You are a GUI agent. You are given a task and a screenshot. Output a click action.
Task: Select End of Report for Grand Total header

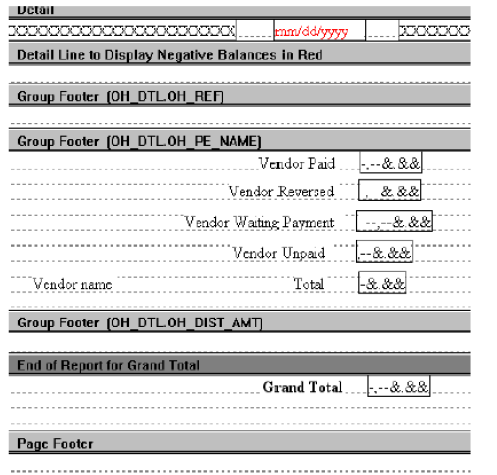tap(239, 365)
